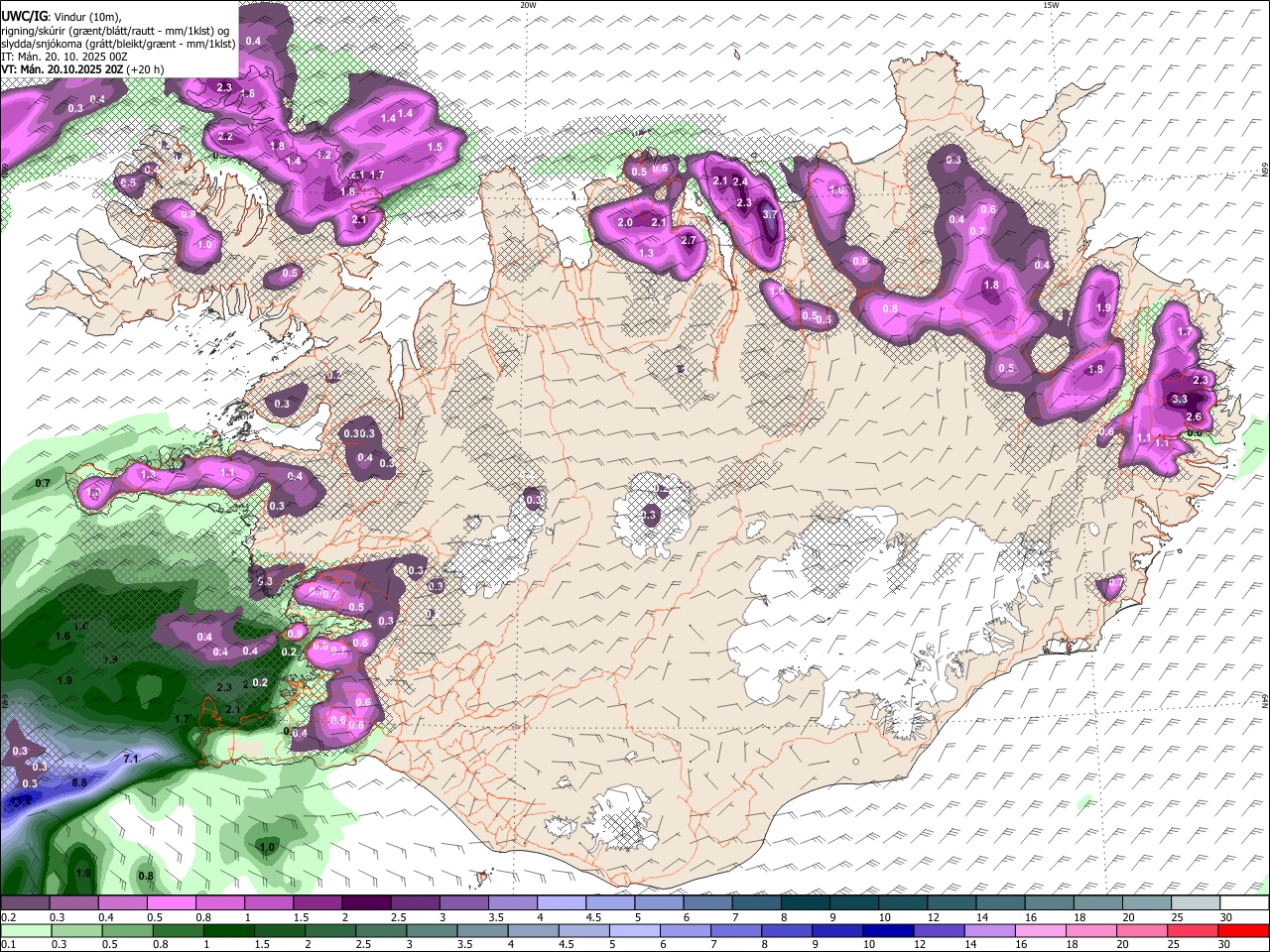Pick the 16–18 light pink rain legend swatch

click(x=1041, y=930)
